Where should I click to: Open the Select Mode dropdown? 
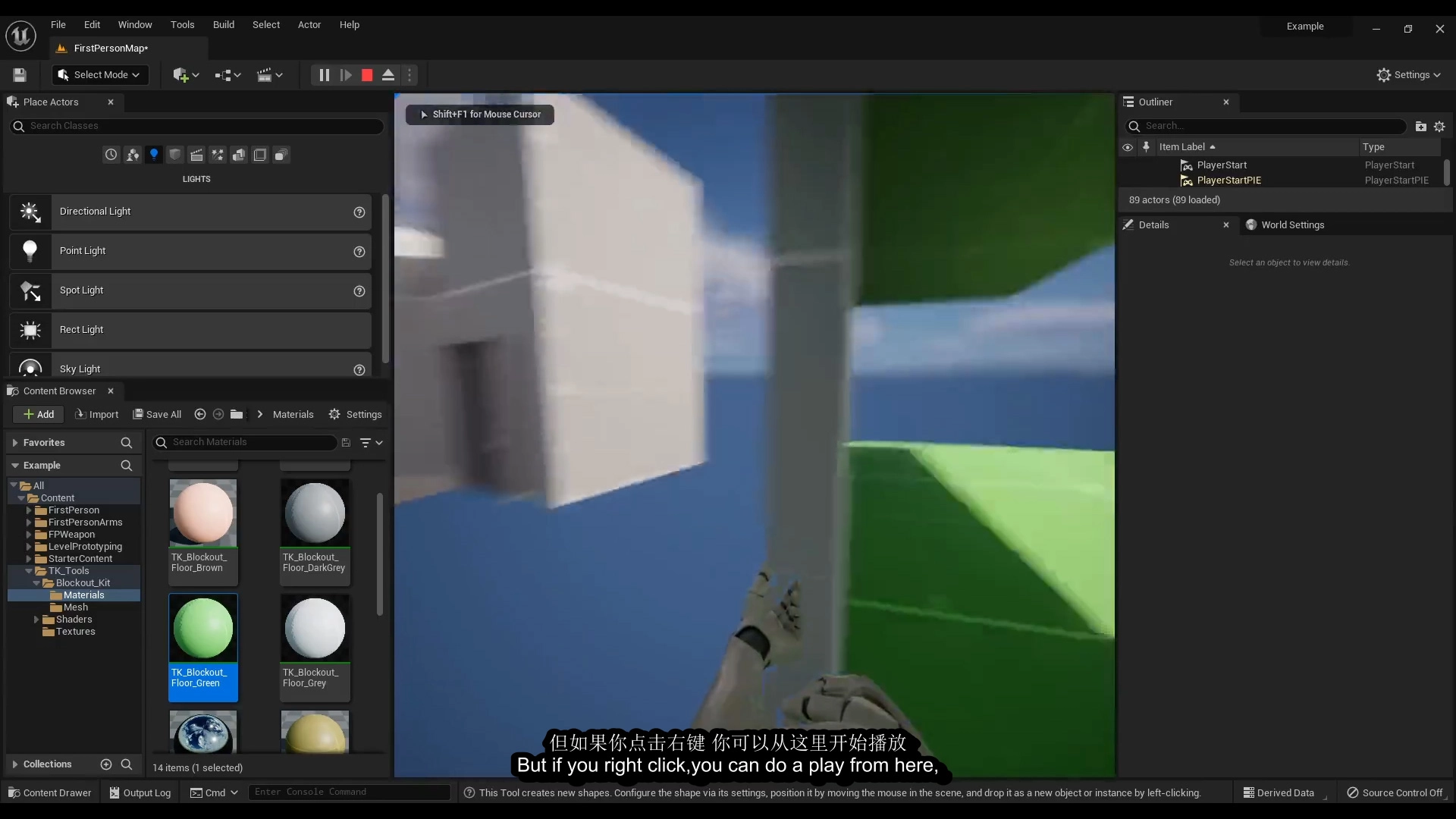tap(100, 75)
